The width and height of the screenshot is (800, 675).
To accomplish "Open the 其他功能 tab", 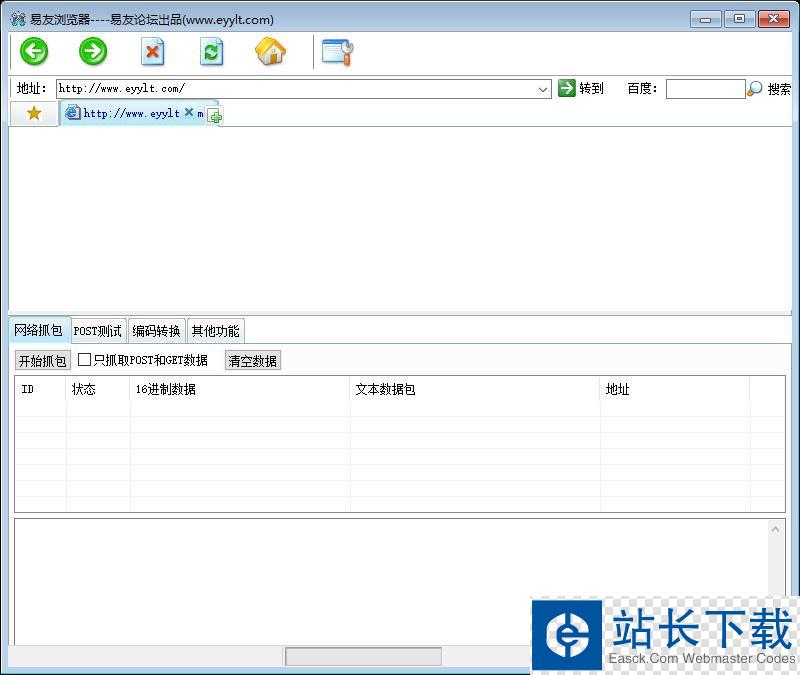I will pos(216,331).
